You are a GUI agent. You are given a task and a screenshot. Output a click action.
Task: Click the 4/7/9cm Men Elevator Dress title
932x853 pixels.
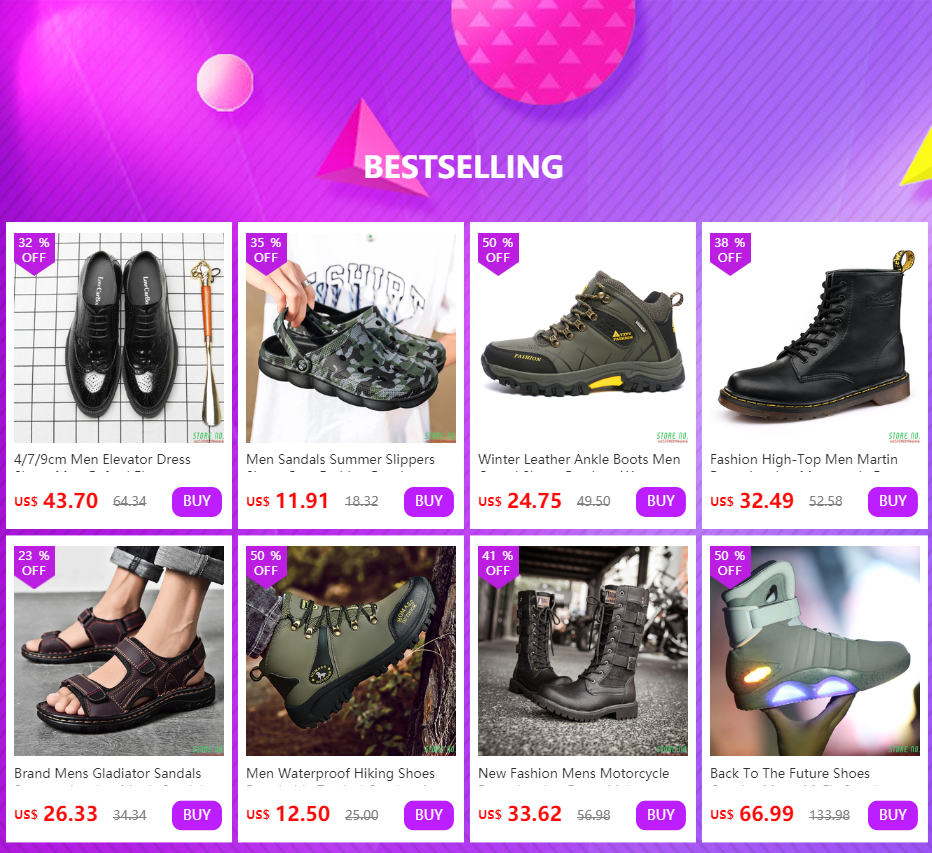pyautogui.click(x=102, y=459)
